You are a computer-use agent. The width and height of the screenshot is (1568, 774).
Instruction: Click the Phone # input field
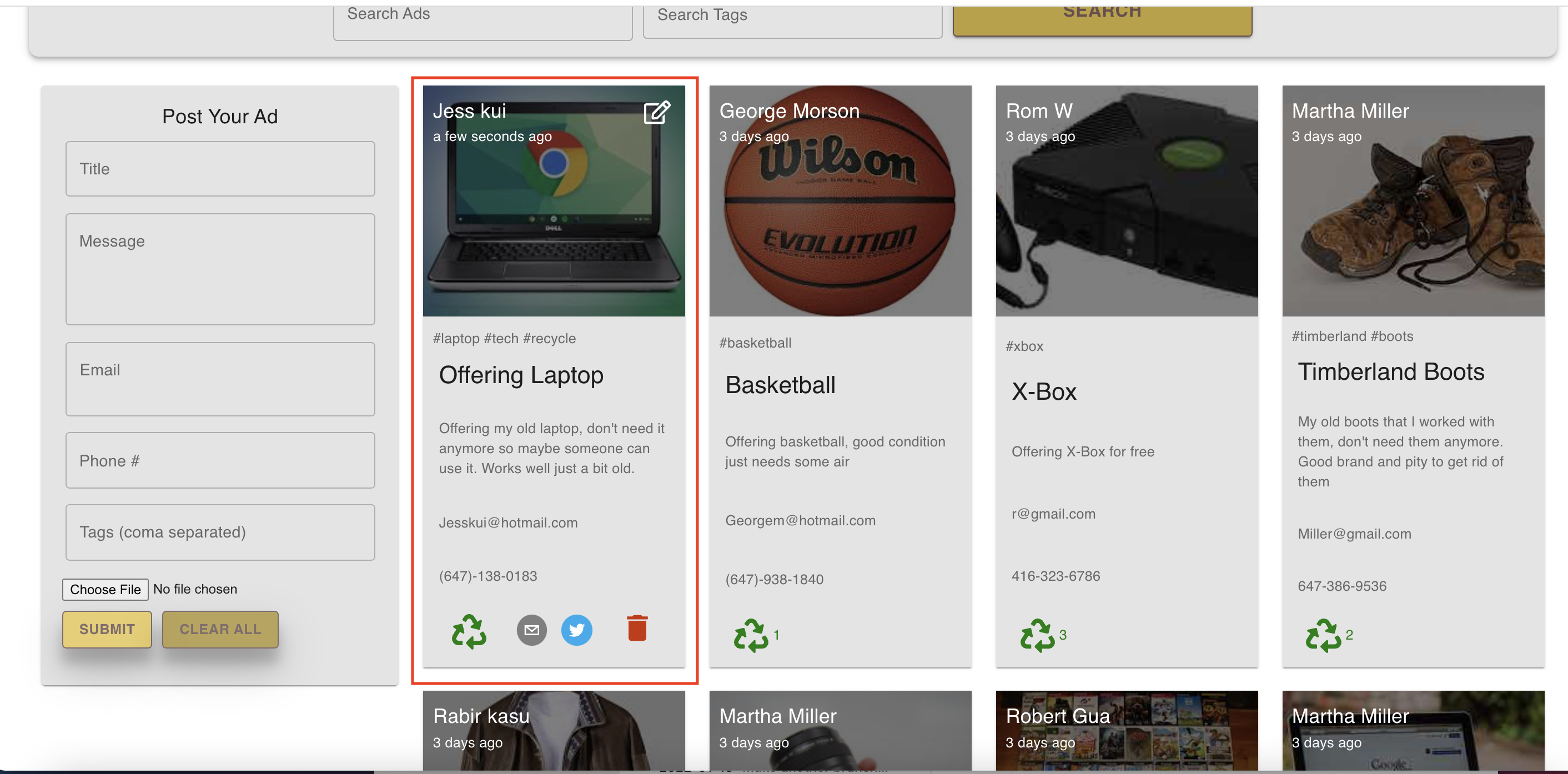pyautogui.click(x=220, y=460)
